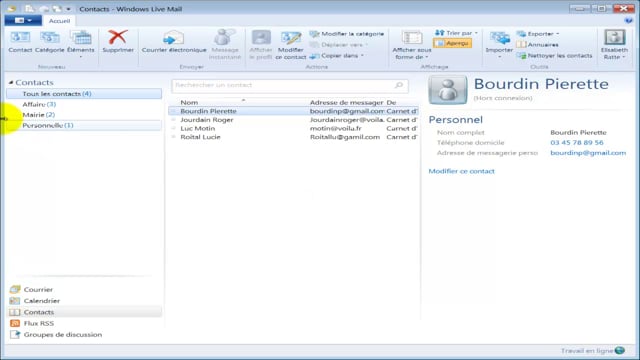Image resolution: width=640 pixels, height=360 pixels.
Task: Click the bourdinp@gmail.com link in preview
Action: click(588, 153)
